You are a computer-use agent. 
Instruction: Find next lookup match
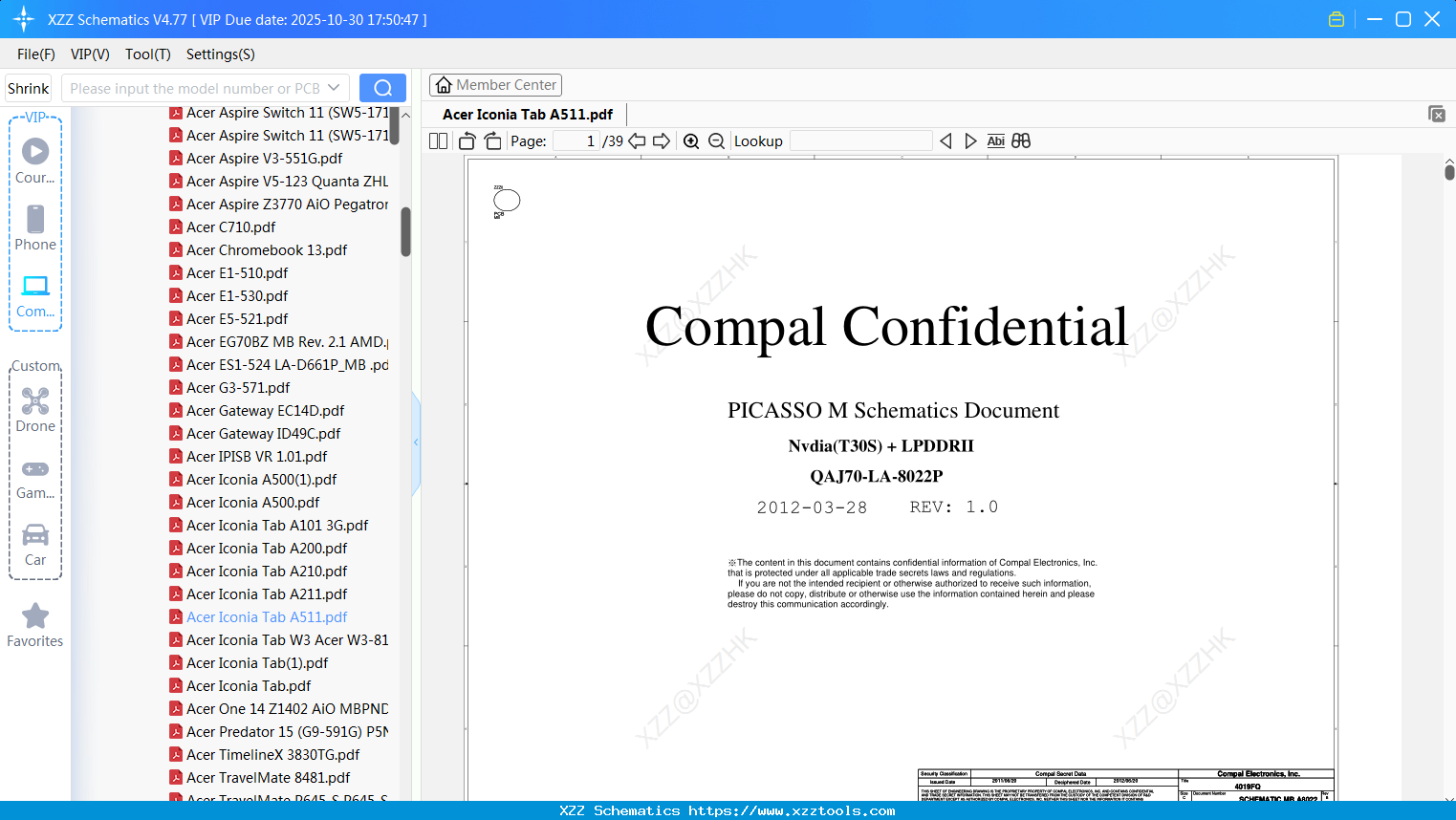point(970,141)
